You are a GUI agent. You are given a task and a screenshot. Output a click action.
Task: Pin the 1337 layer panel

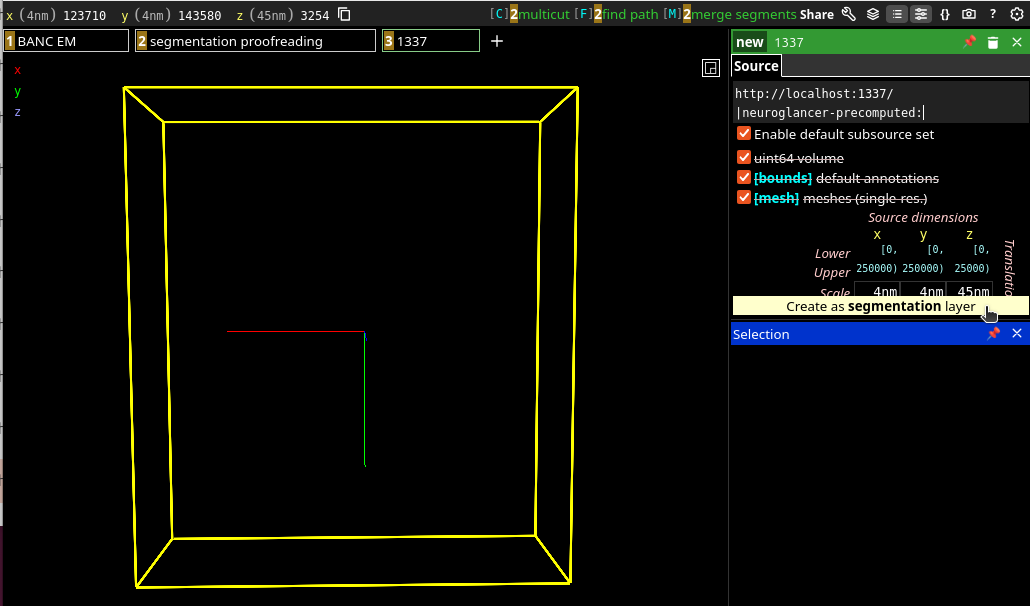[970, 42]
